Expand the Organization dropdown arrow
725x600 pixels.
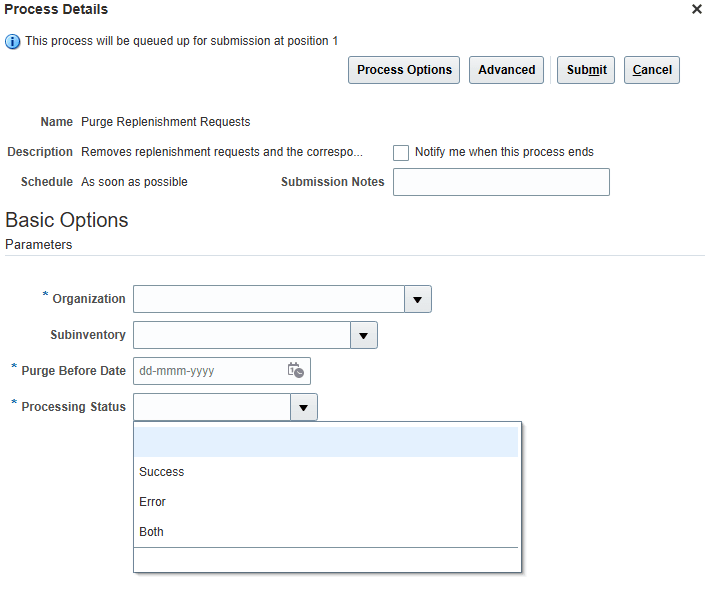[x=418, y=299]
